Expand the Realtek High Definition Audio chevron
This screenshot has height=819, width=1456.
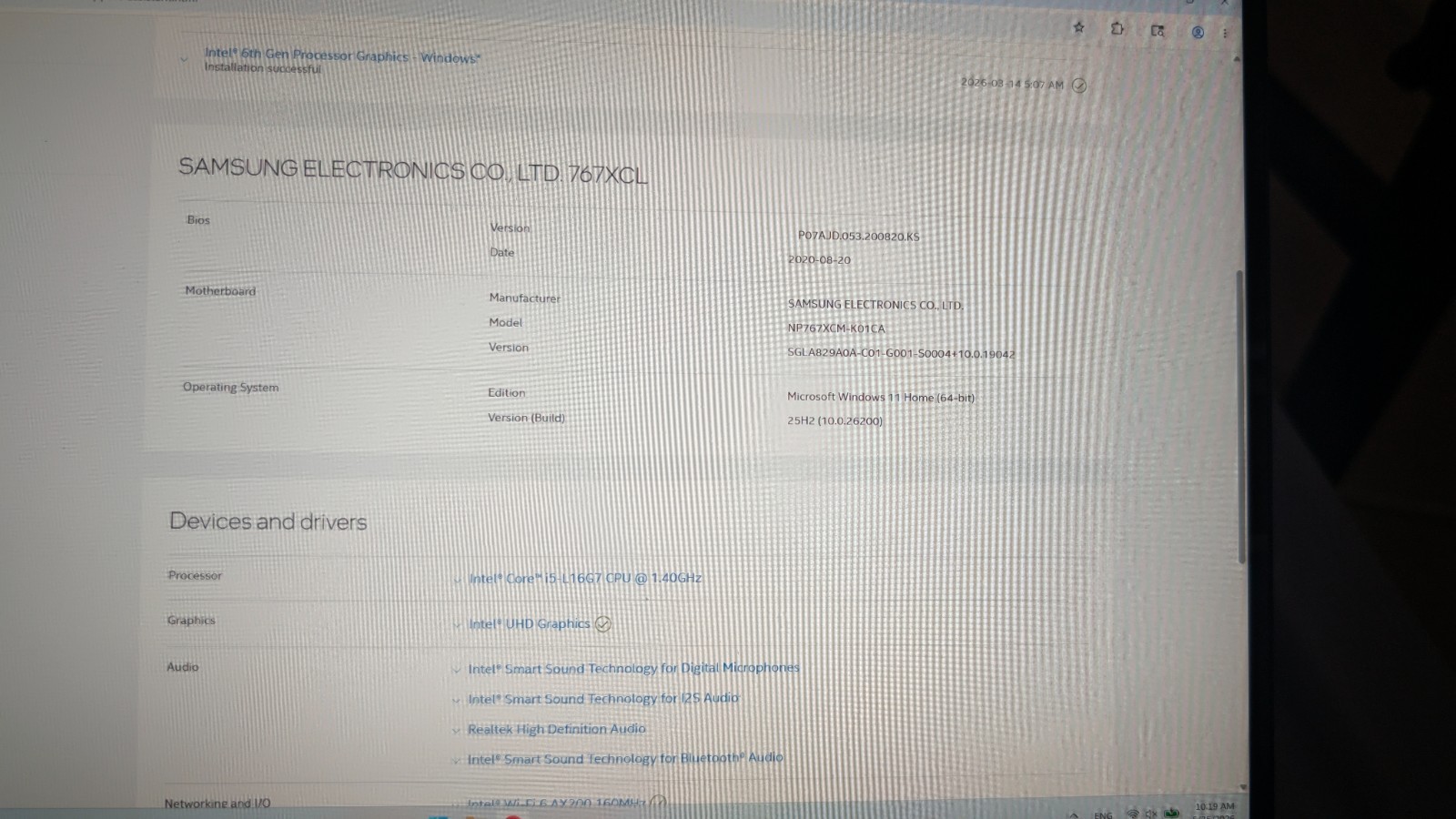pos(456,731)
